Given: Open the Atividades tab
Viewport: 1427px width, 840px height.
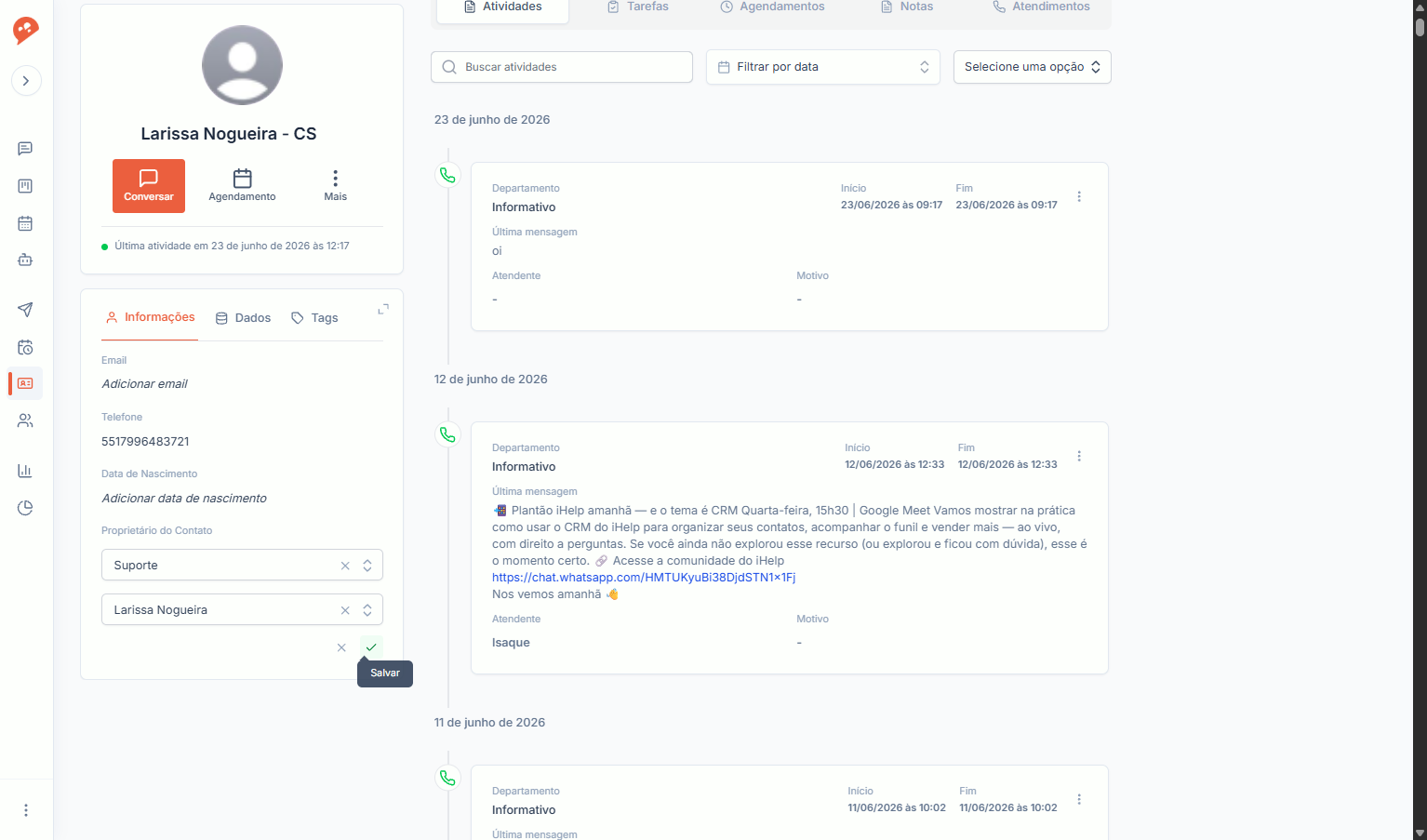Looking at the screenshot, I should [x=502, y=7].
